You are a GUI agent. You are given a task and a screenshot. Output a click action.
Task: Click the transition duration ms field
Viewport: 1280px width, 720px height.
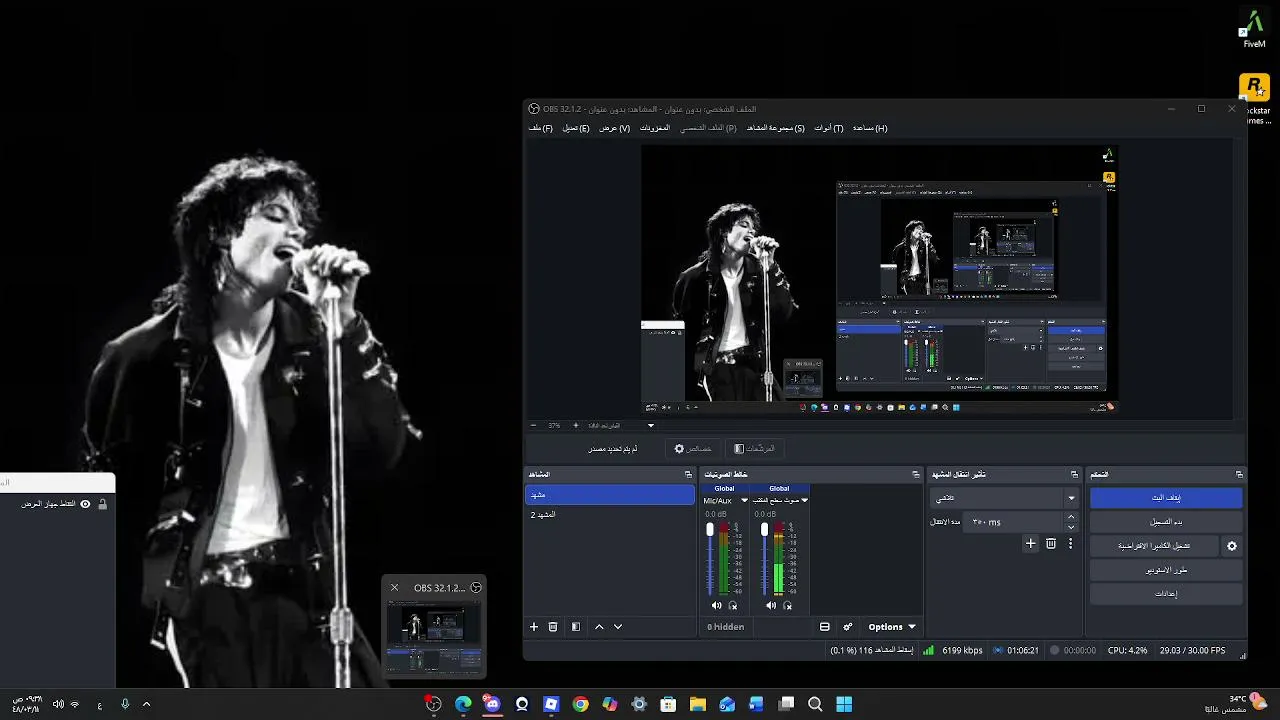(x=1015, y=522)
